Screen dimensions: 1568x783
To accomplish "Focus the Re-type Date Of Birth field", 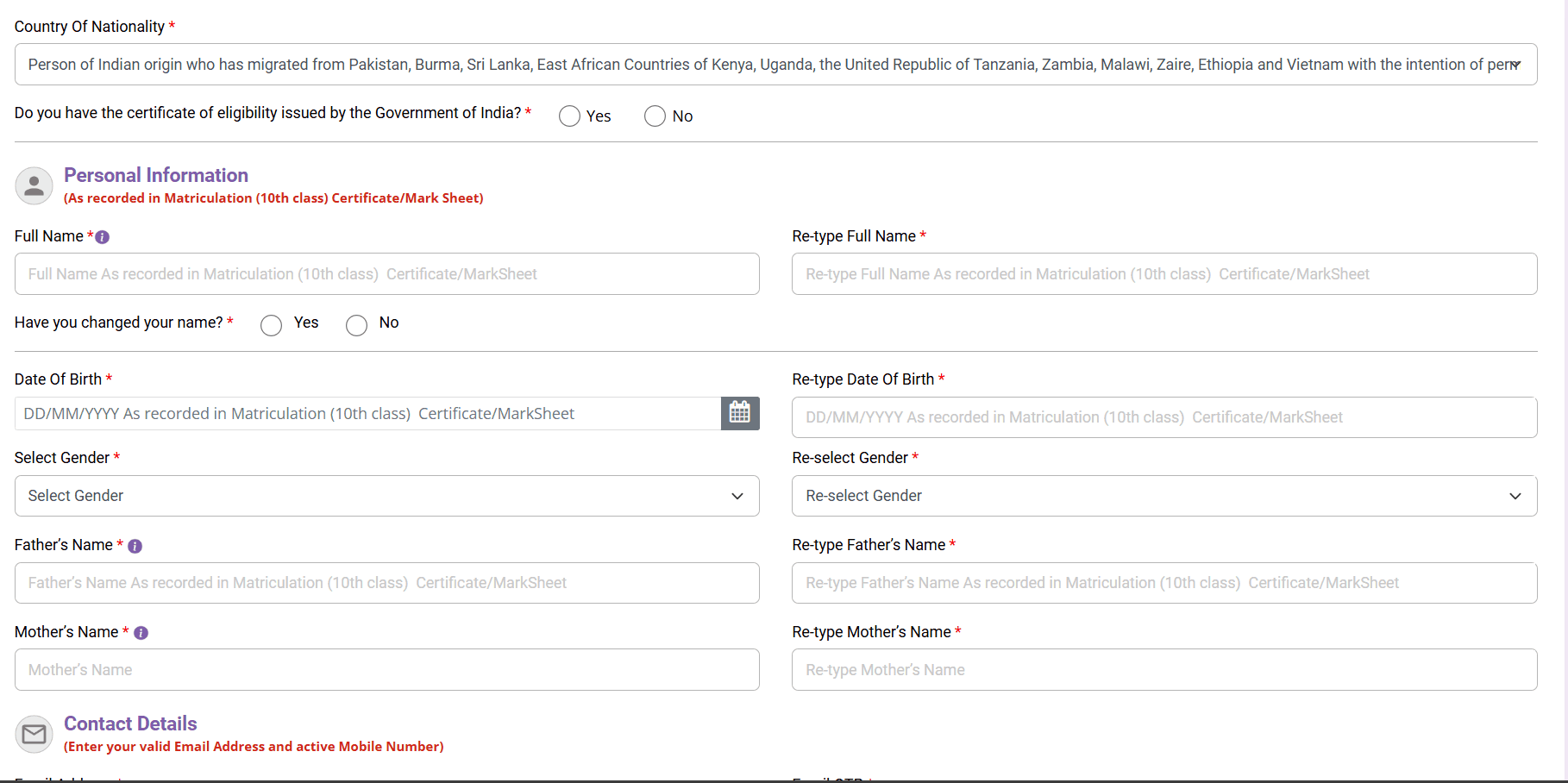I will coord(1163,417).
